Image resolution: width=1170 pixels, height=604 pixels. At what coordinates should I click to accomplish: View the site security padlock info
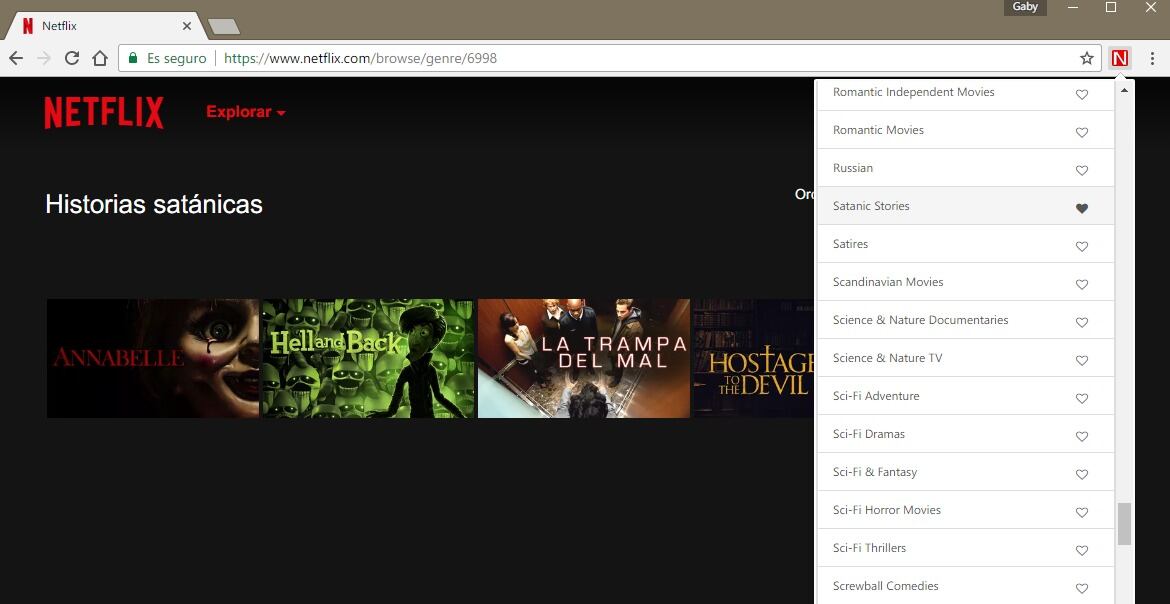pos(132,58)
